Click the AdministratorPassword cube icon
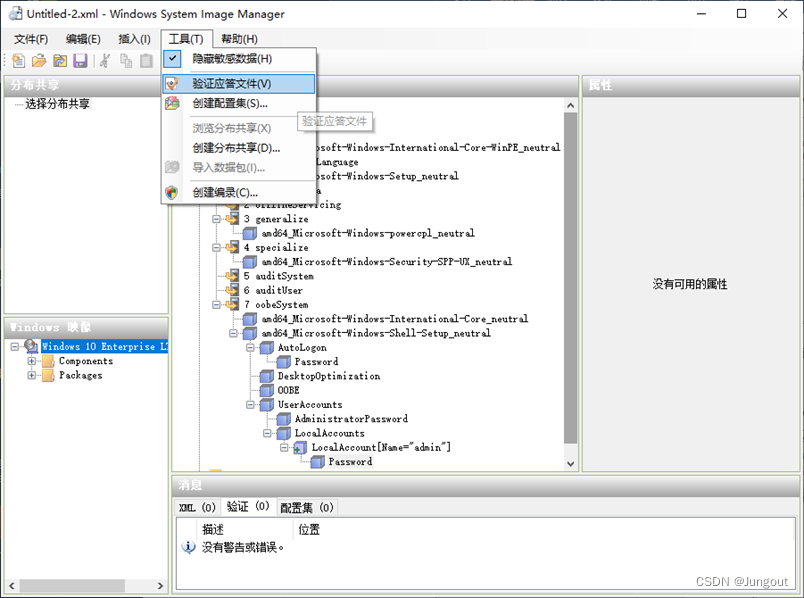The height and width of the screenshot is (598, 804). pos(284,419)
